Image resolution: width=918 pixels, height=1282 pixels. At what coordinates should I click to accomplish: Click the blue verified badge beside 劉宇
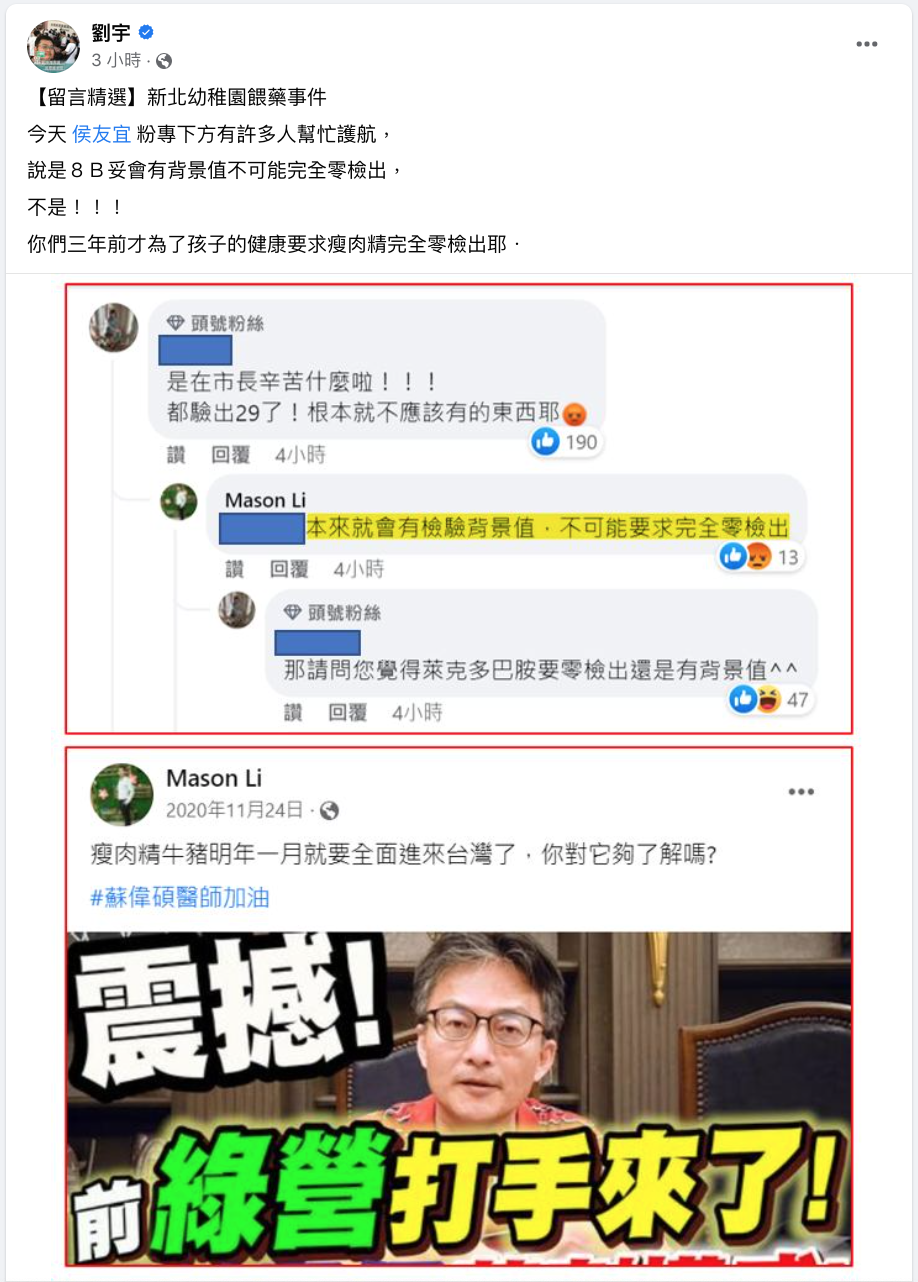click(146, 33)
